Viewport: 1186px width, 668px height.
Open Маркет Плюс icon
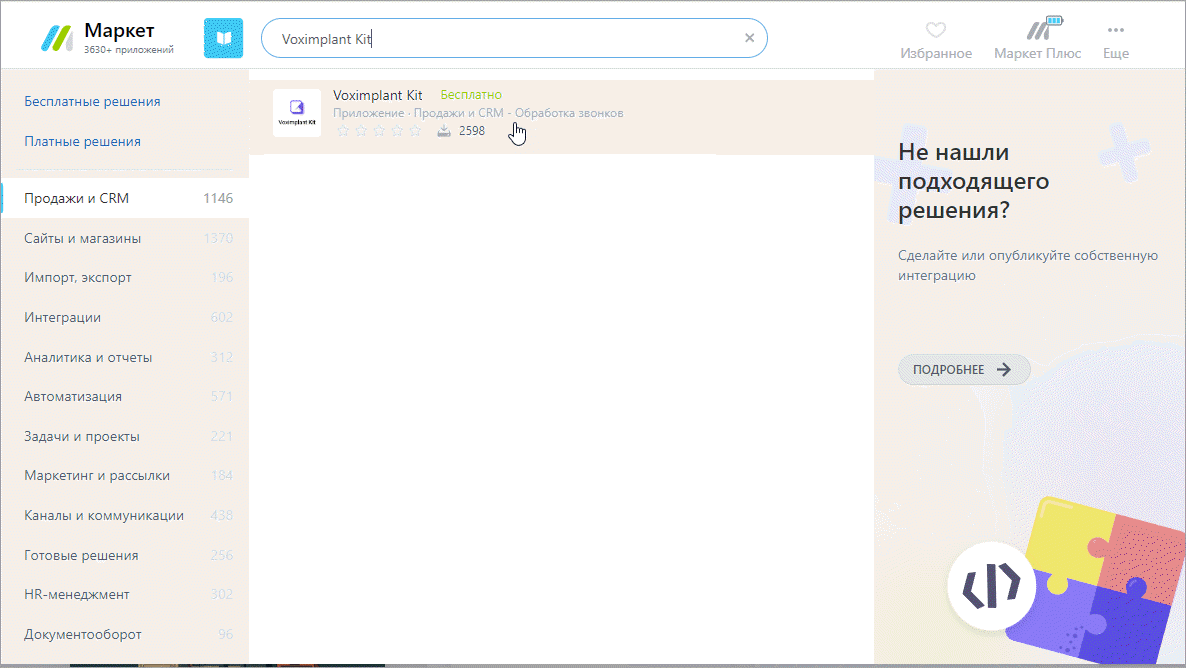point(1044,28)
